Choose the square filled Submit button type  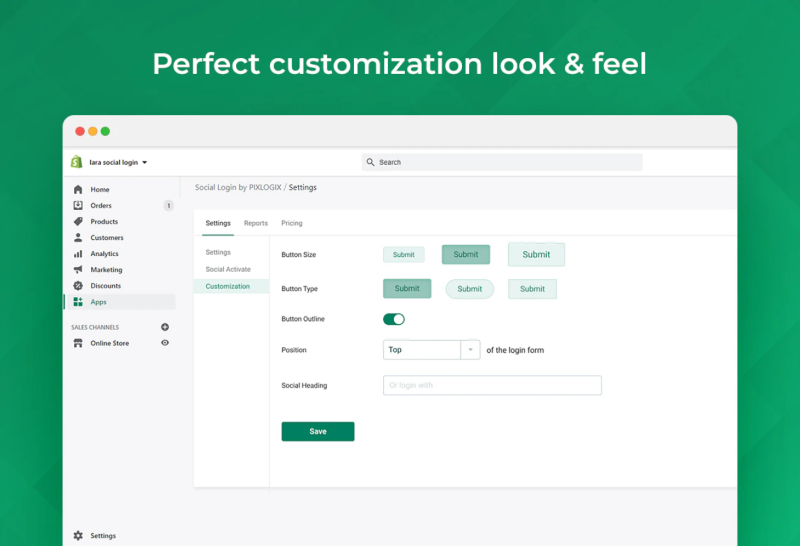[x=407, y=288]
